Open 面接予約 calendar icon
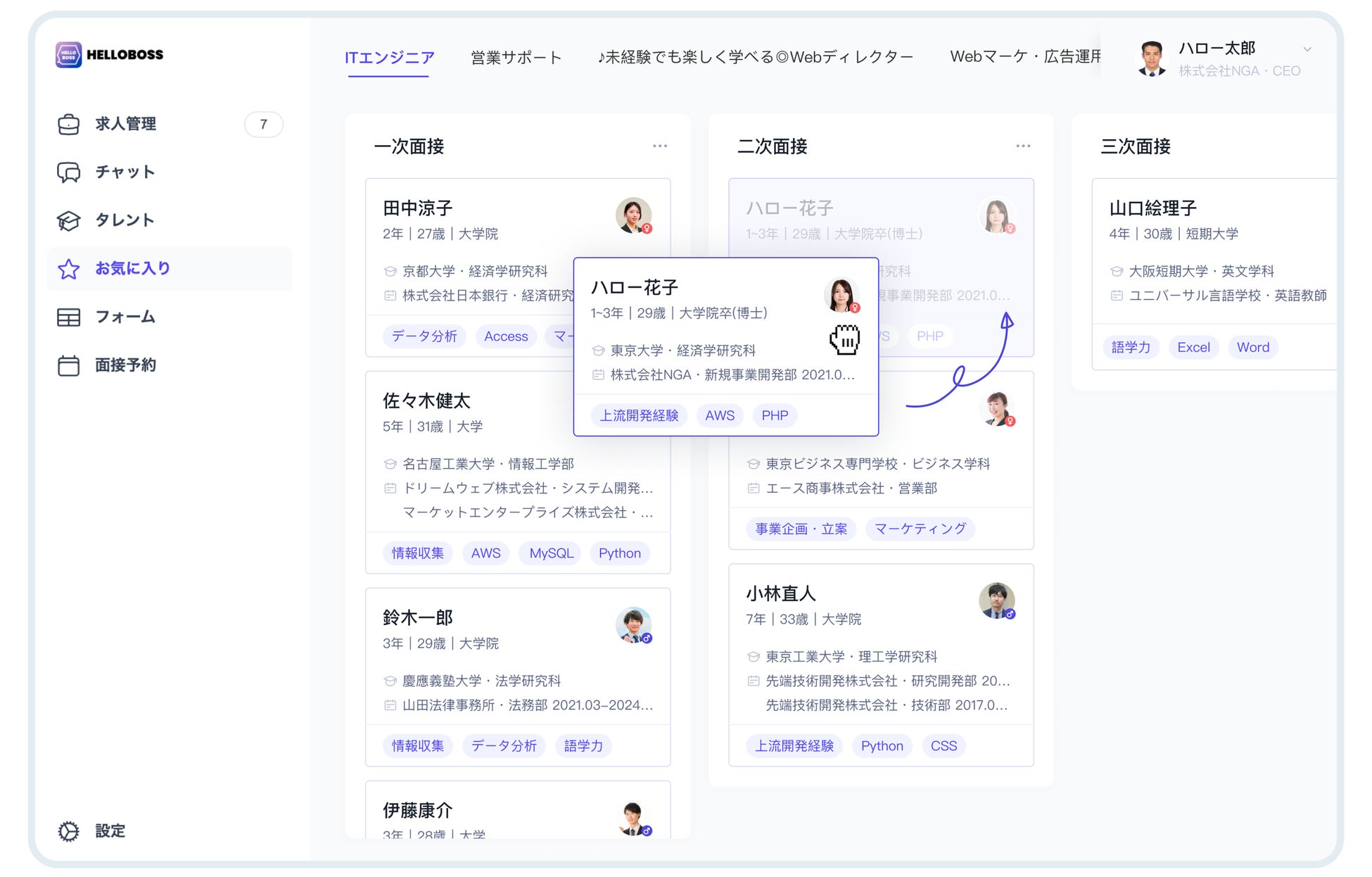Viewport: 1372px width, 877px height. click(x=68, y=365)
